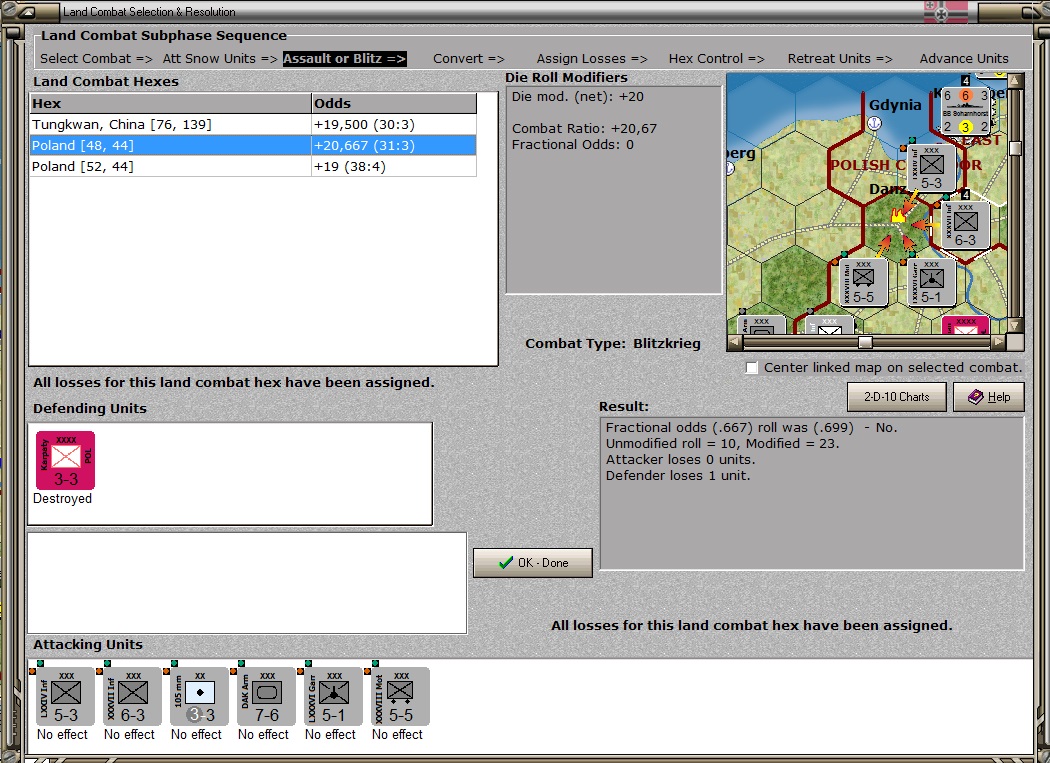Click the Att Snow Units subphase label
This screenshot has width=1050, height=763.
pyautogui.click(x=220, y=58)
